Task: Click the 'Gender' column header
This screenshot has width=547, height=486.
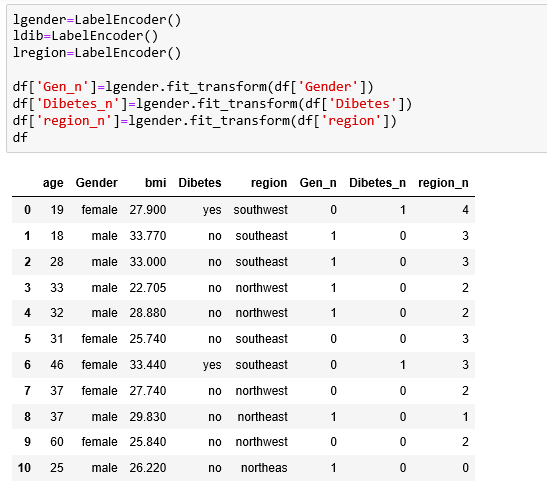Action: (x=97, y=183)
